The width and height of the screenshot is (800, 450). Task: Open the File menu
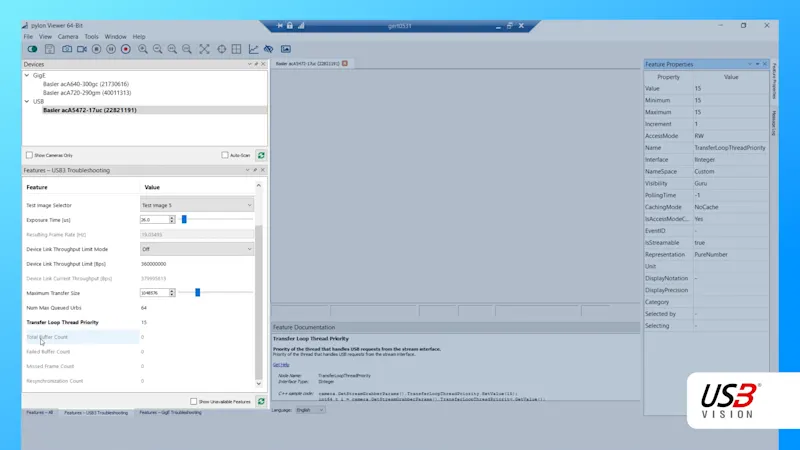click(x=28, y=37)
